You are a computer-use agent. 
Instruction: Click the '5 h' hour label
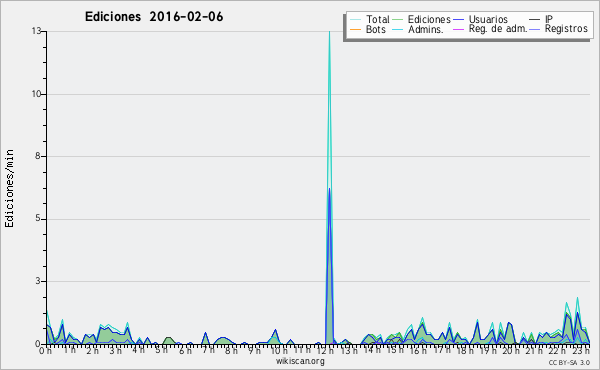(x=161, y=350)
